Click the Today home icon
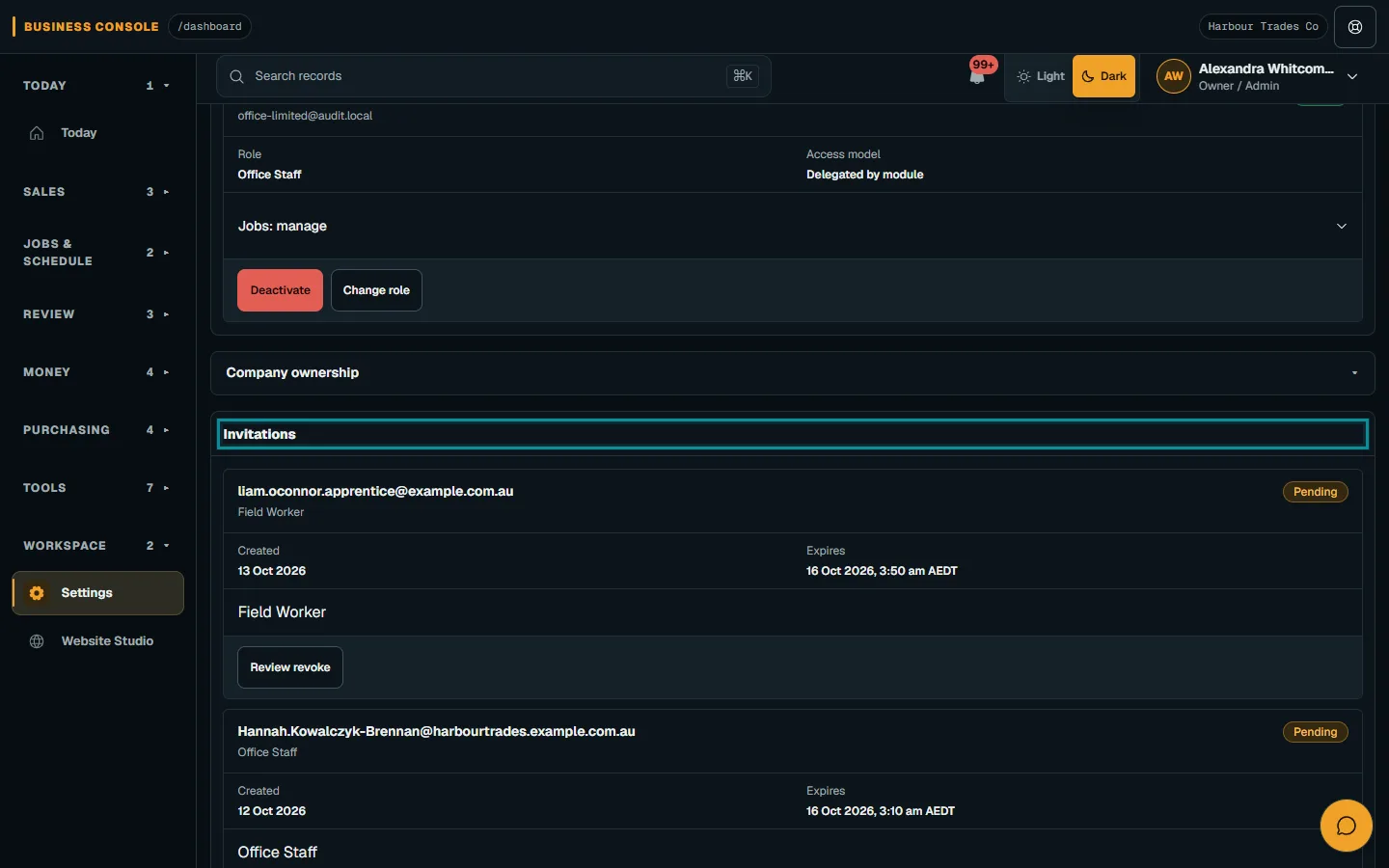Screen dimensions: 1389x868 click(37, 133)
